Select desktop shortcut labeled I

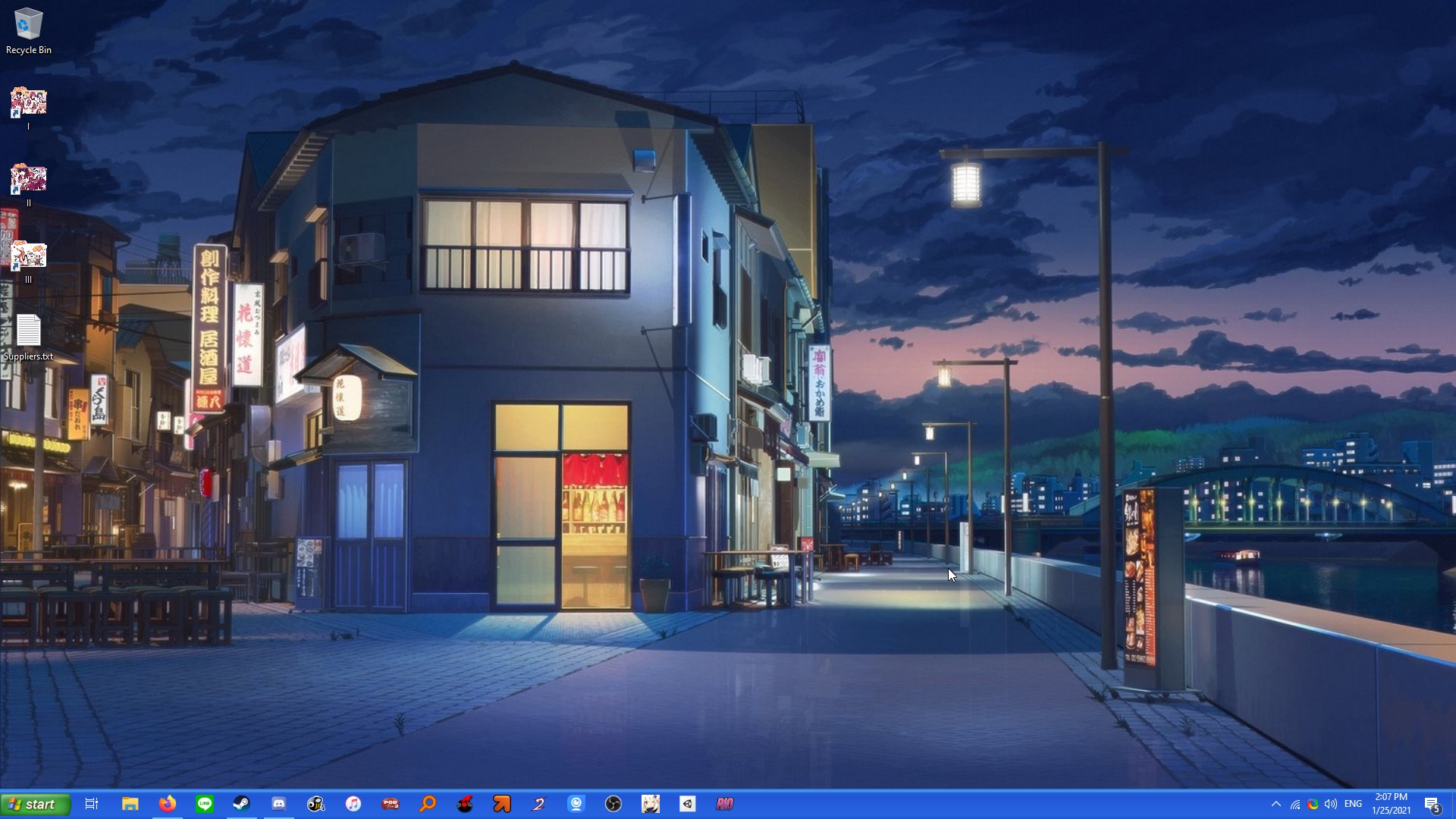click(x=29, y=108)
